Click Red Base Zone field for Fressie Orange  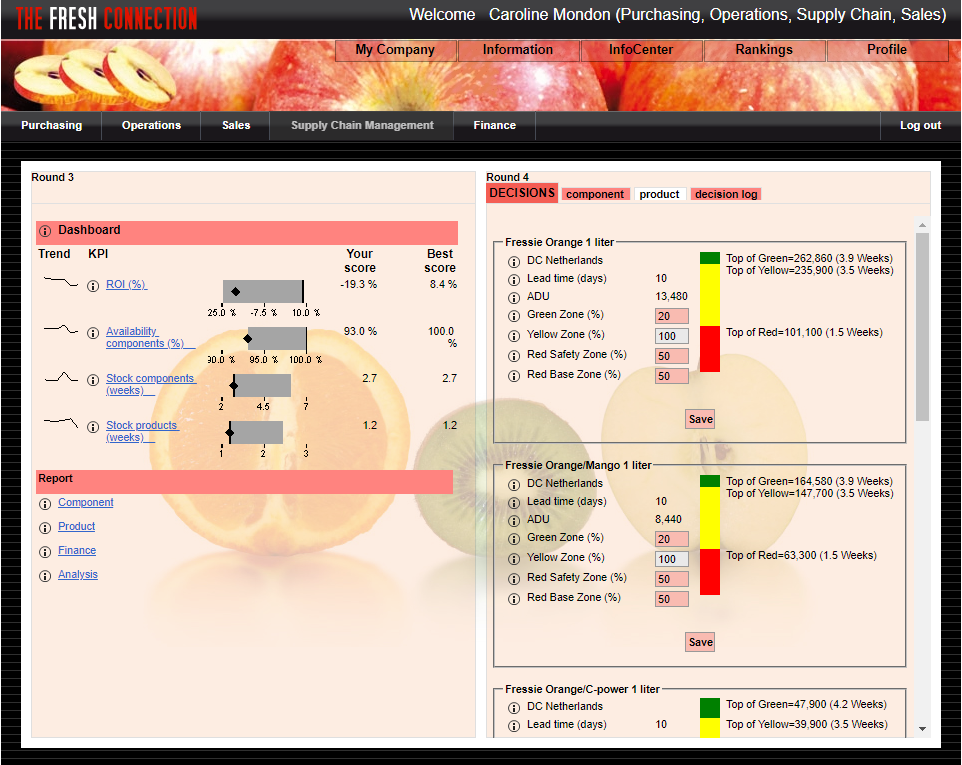click(672, 377)
